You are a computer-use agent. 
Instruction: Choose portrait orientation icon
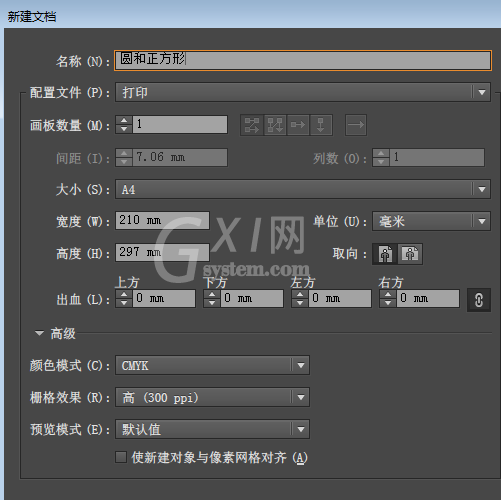385,254
